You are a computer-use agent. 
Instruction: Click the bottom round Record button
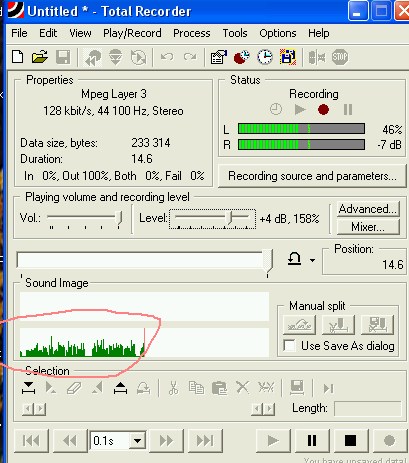[389, 441]
